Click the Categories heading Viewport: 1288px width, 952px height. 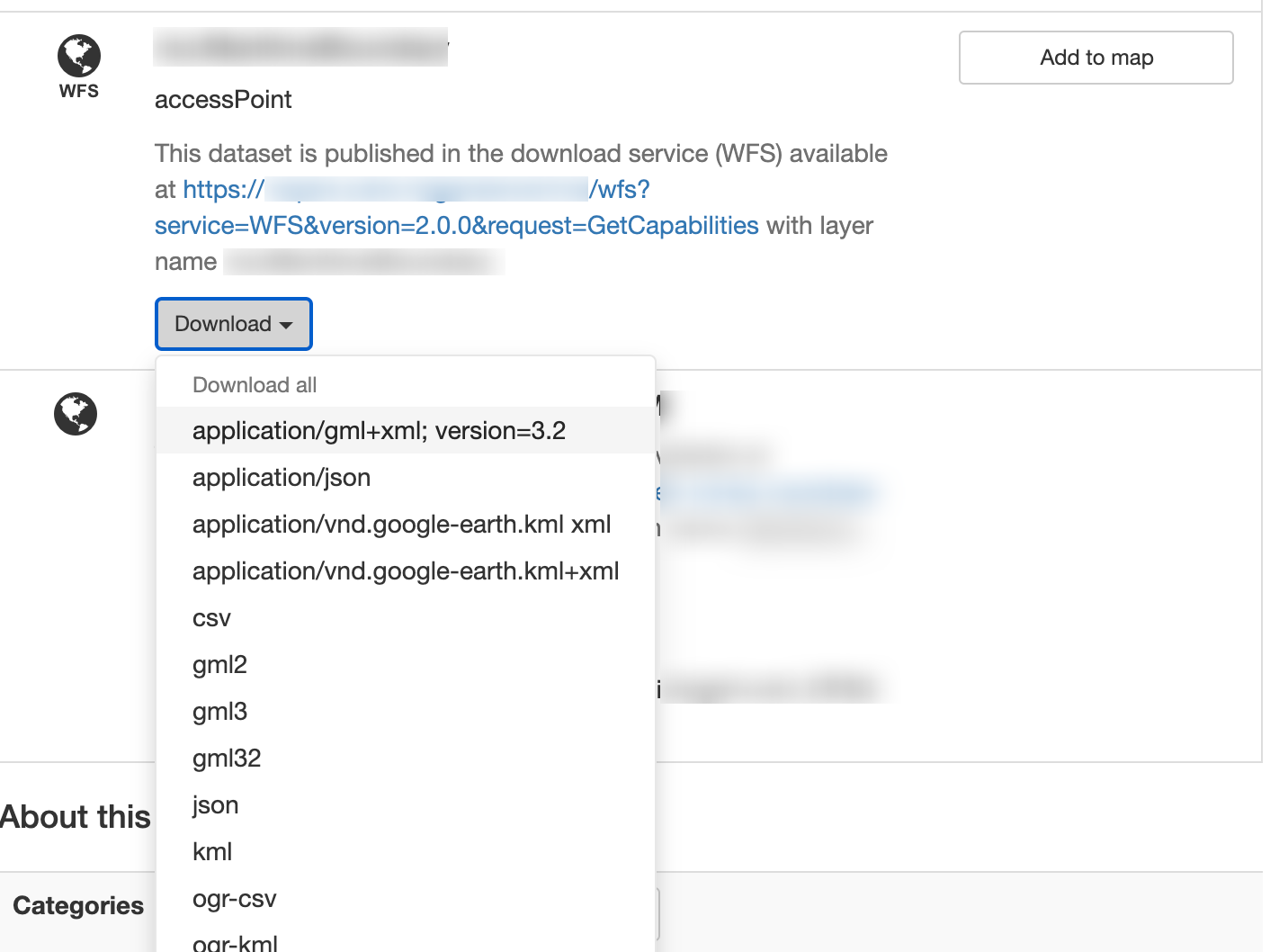tap(78, 905)
